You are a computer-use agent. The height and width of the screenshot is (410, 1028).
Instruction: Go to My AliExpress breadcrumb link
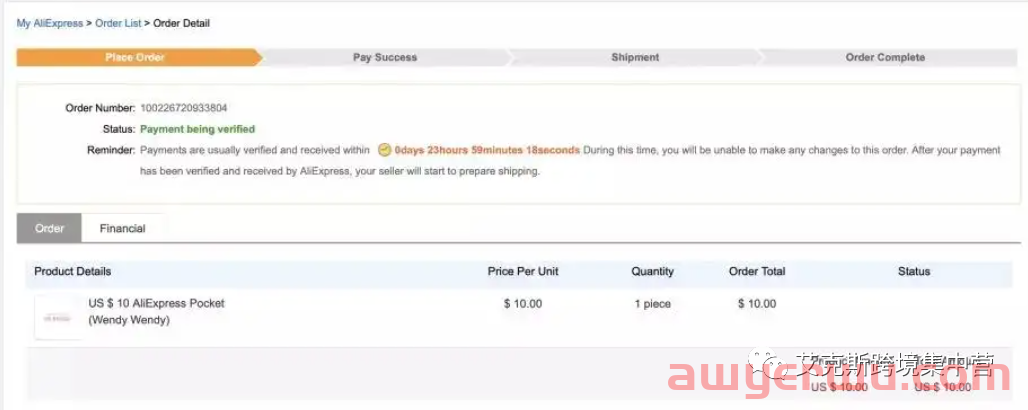tap(50, 23)
